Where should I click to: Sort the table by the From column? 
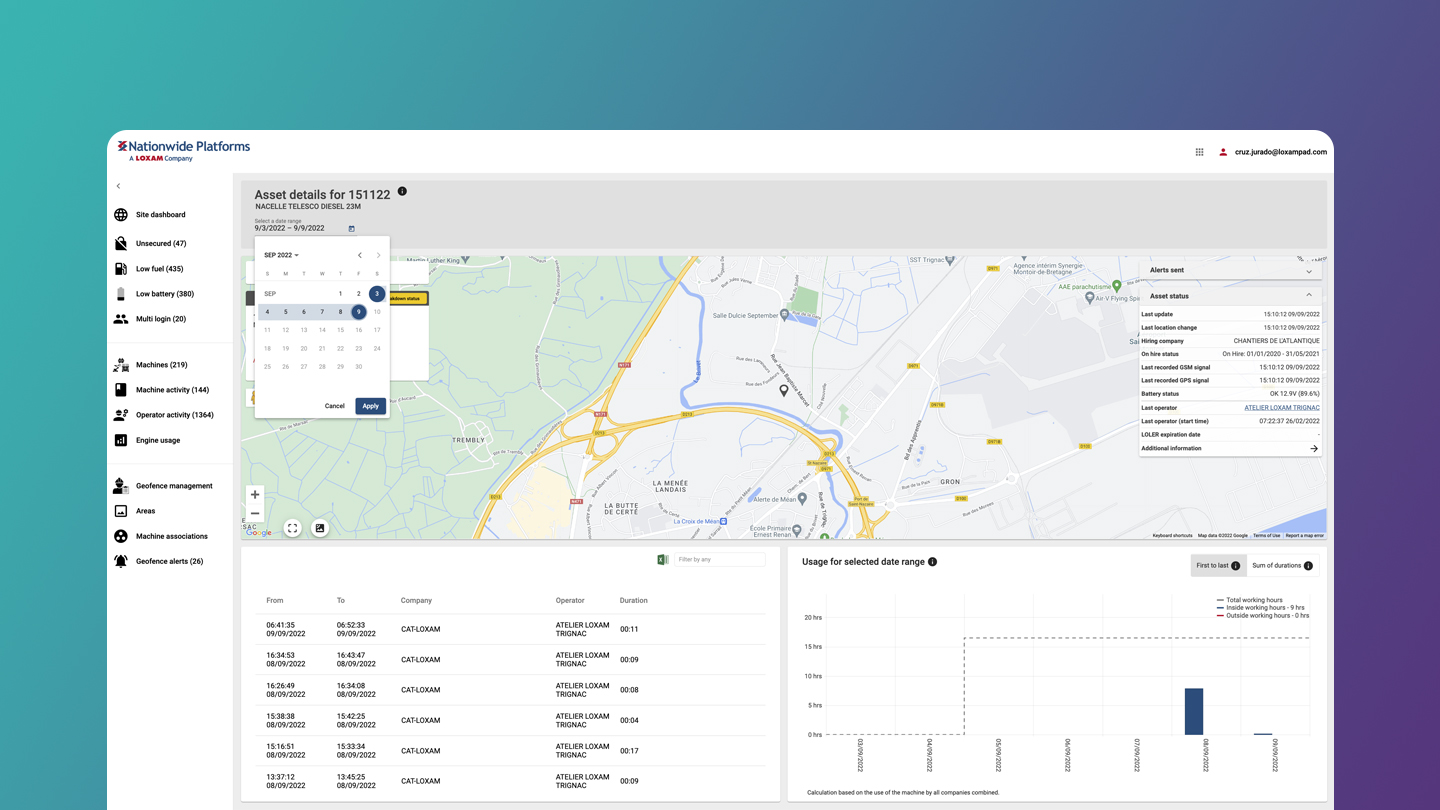coord(275,601)
